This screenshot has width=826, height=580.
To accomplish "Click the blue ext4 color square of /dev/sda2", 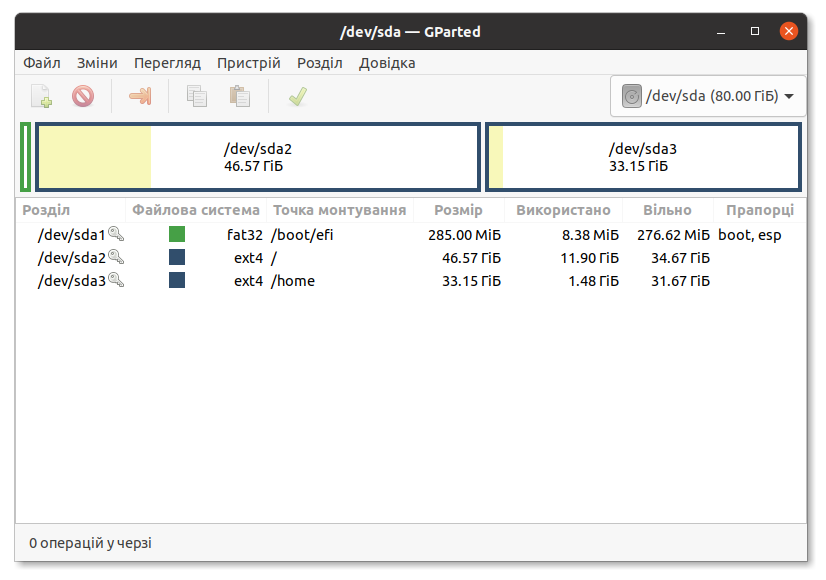I will (x=177, y=257).
